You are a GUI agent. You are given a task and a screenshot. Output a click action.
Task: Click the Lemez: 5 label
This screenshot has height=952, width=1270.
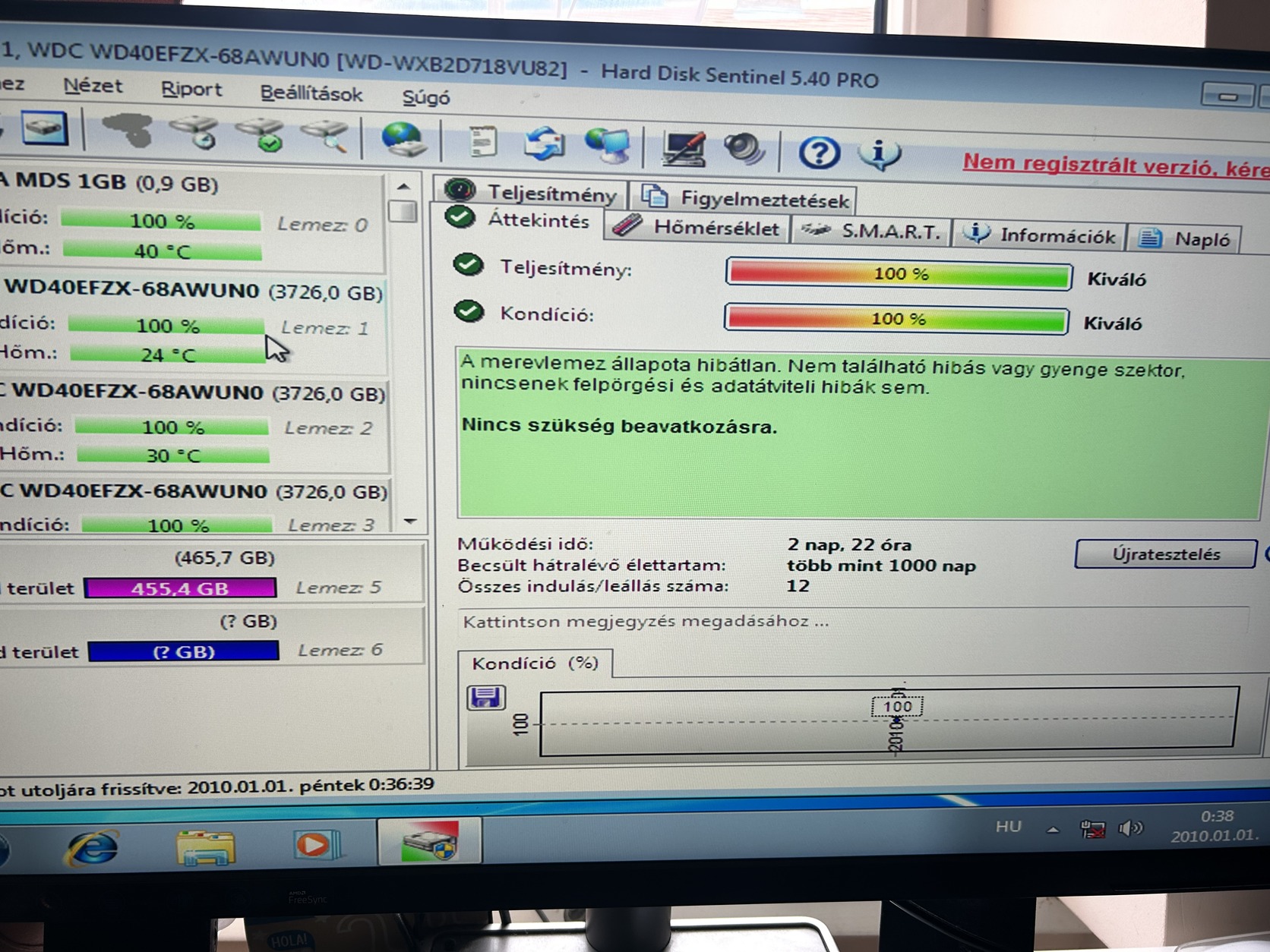tap(339, 588)
